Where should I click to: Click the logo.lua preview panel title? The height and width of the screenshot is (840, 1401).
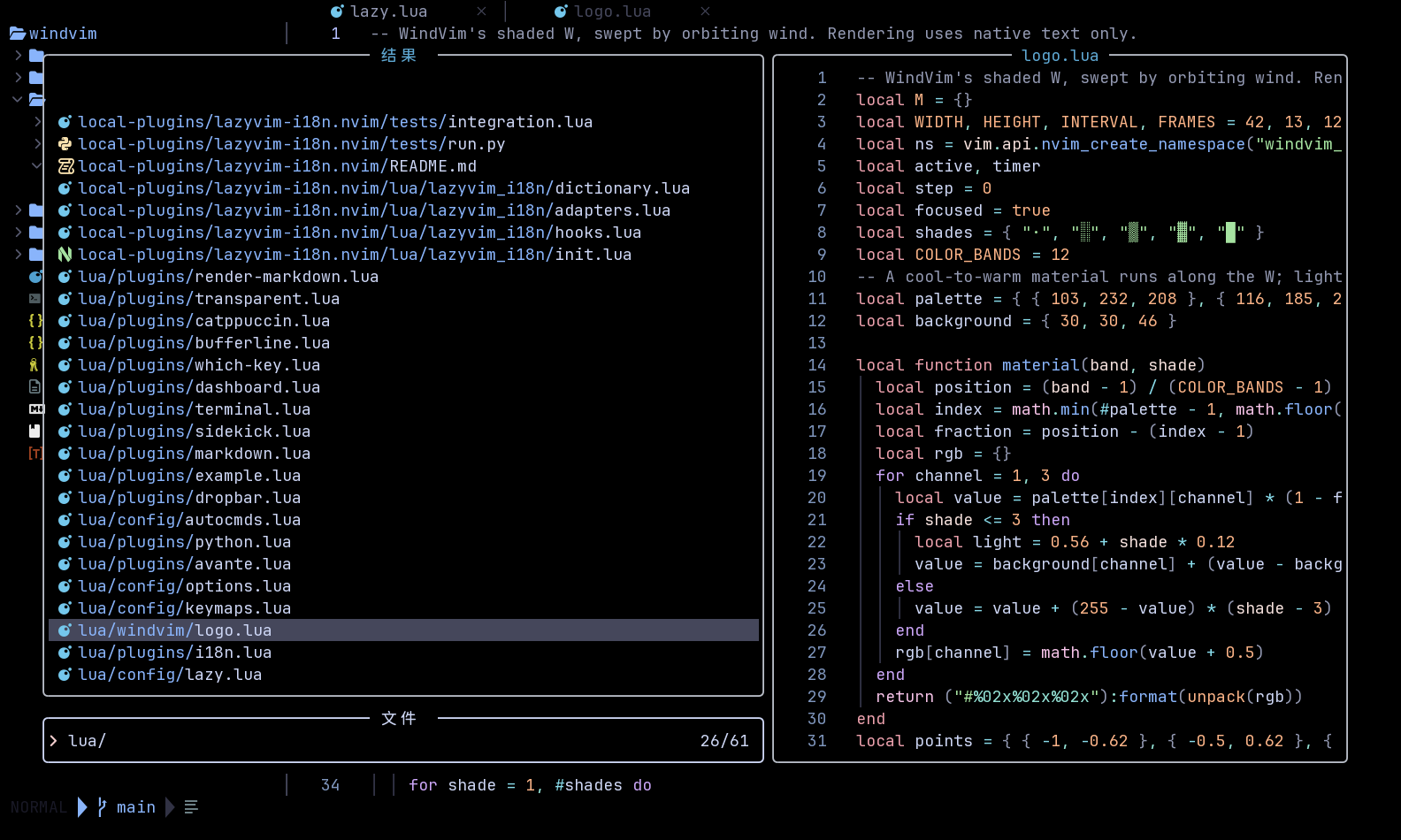(x=1060, y=56)
